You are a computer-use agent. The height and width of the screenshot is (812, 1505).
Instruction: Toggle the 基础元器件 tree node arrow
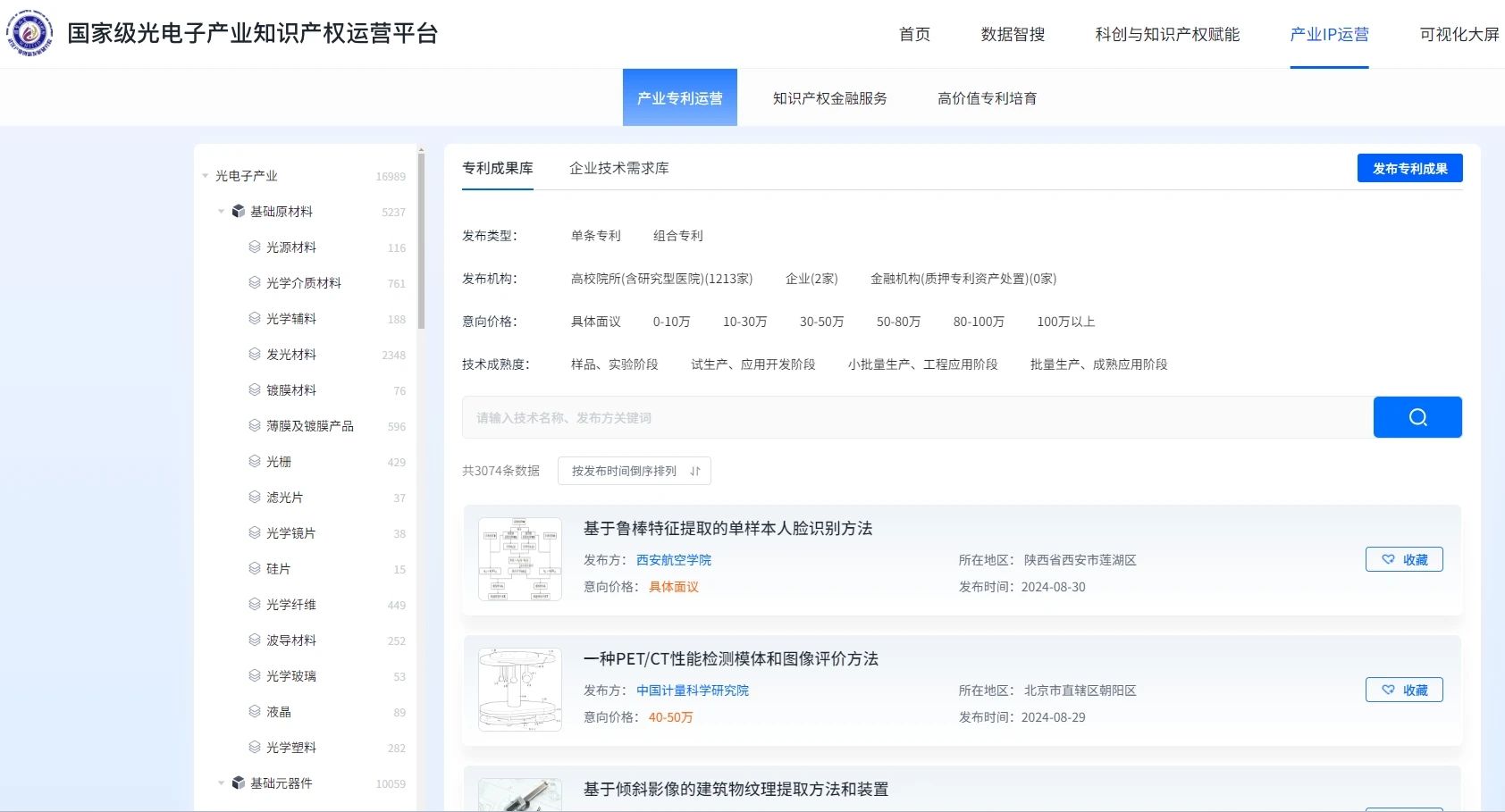coord(222,783)
